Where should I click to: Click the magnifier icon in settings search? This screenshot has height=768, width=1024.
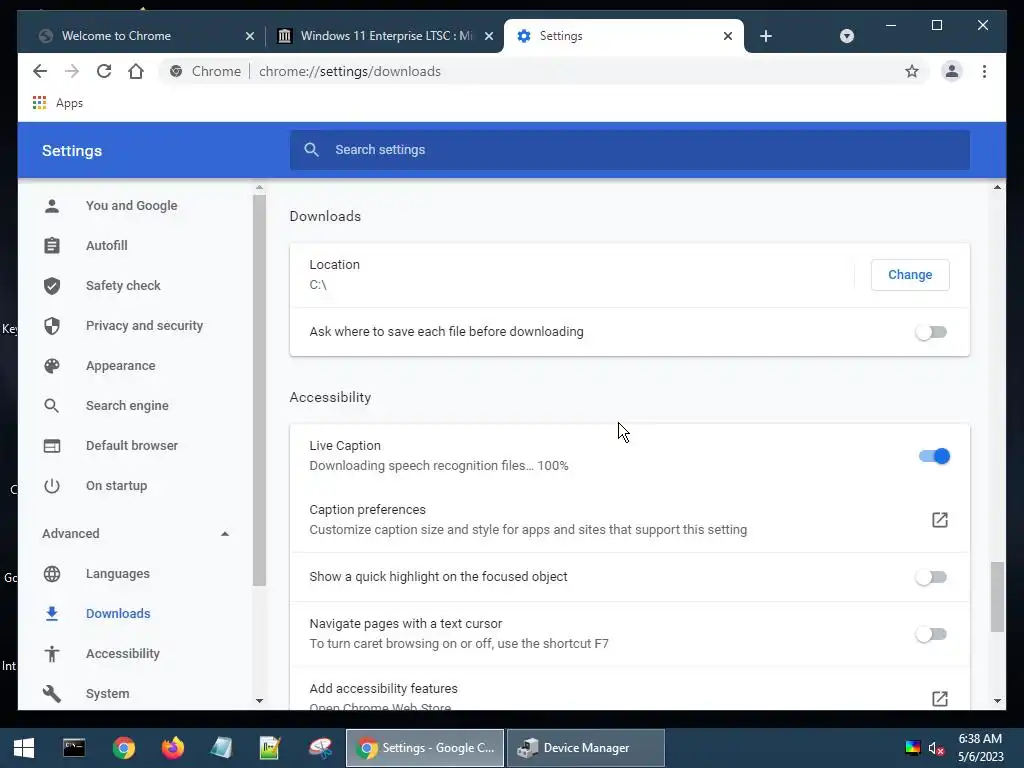(x=312, y=150)
